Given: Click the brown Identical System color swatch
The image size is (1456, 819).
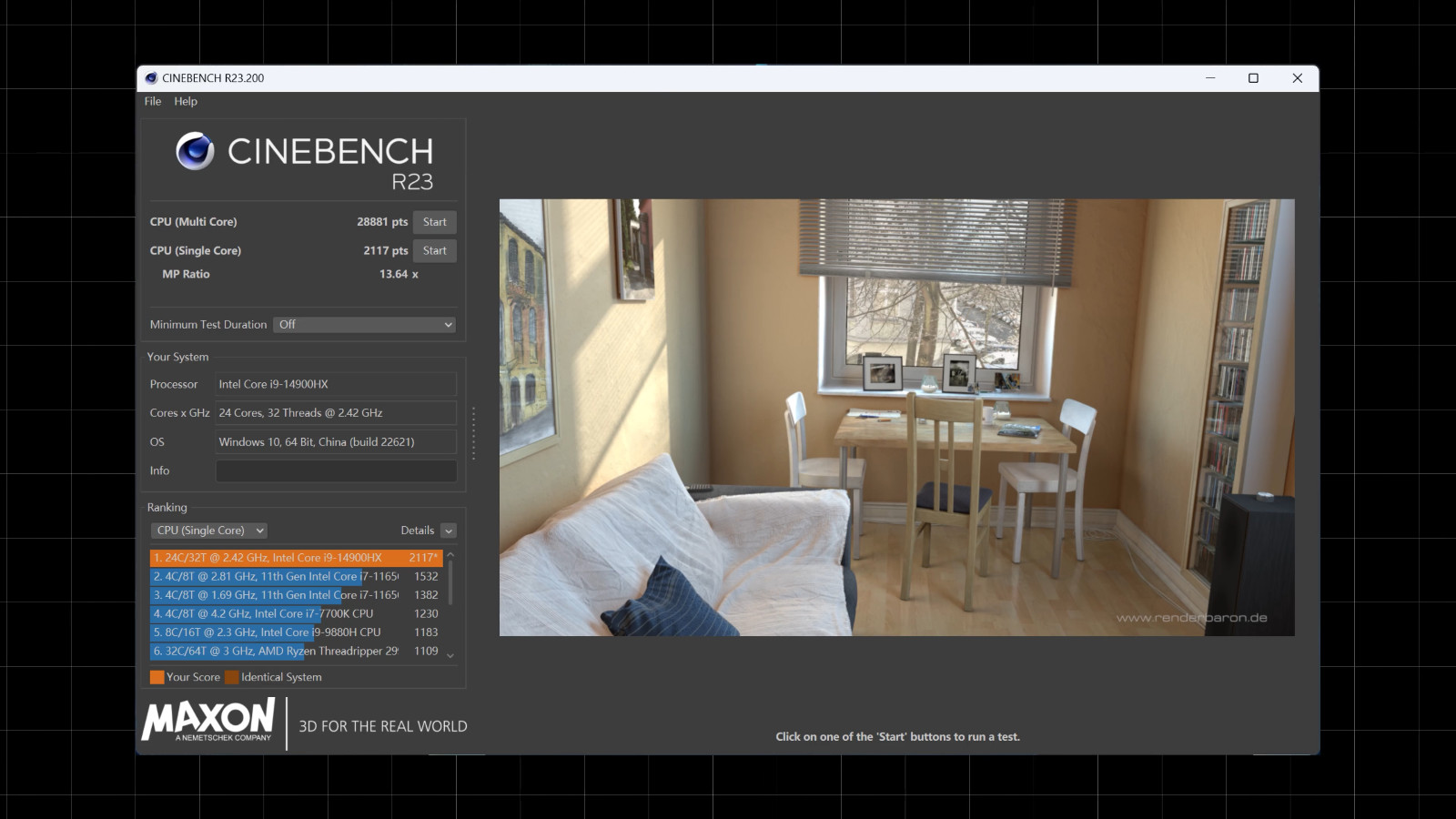Looking at the screenshot, I should pyautogui.click(x=232, y=677).
